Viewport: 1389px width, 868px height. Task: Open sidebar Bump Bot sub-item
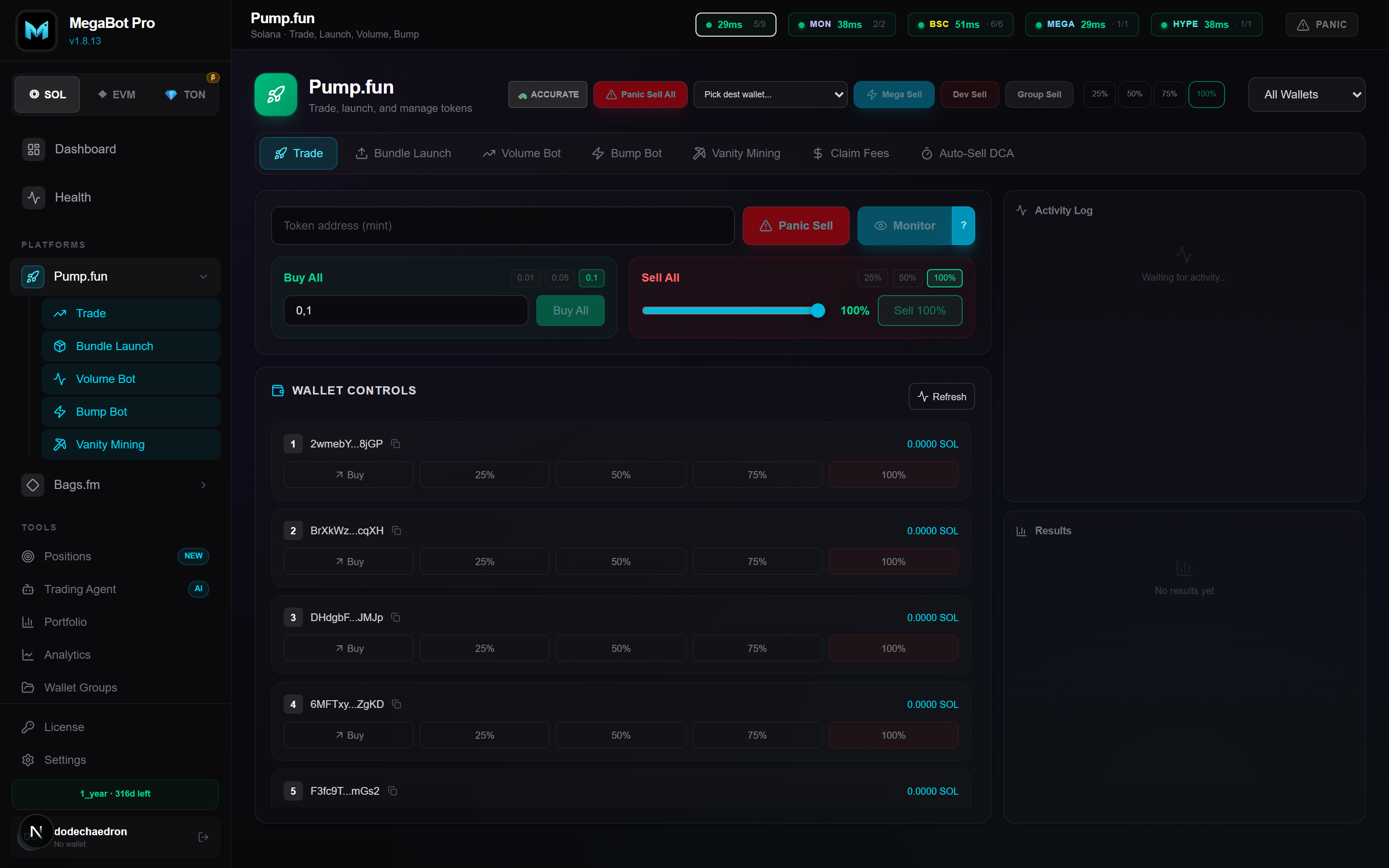click(131, 412)
